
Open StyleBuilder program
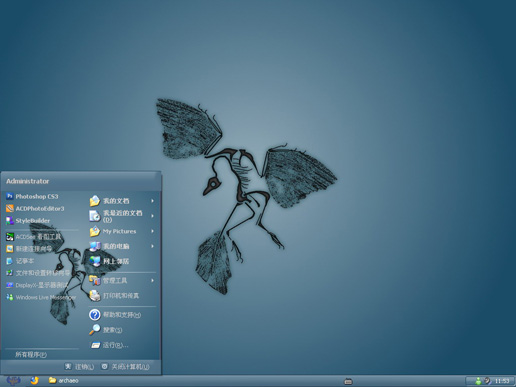[28, 221]
